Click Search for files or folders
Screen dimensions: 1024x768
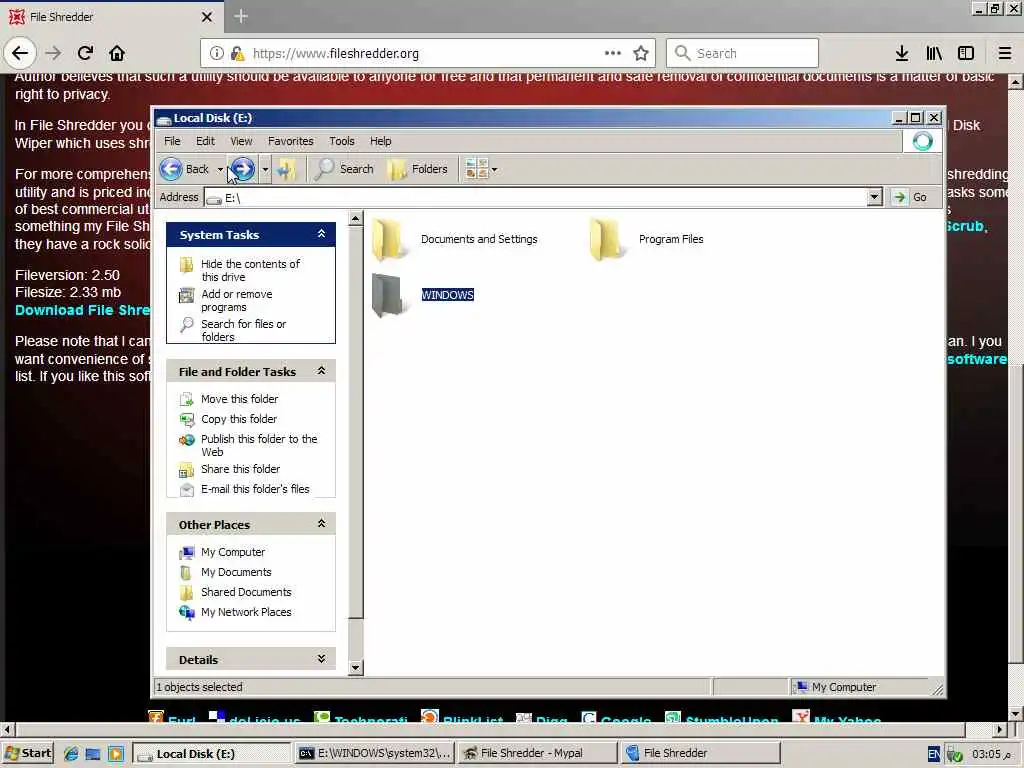click(x=243, y=330)
